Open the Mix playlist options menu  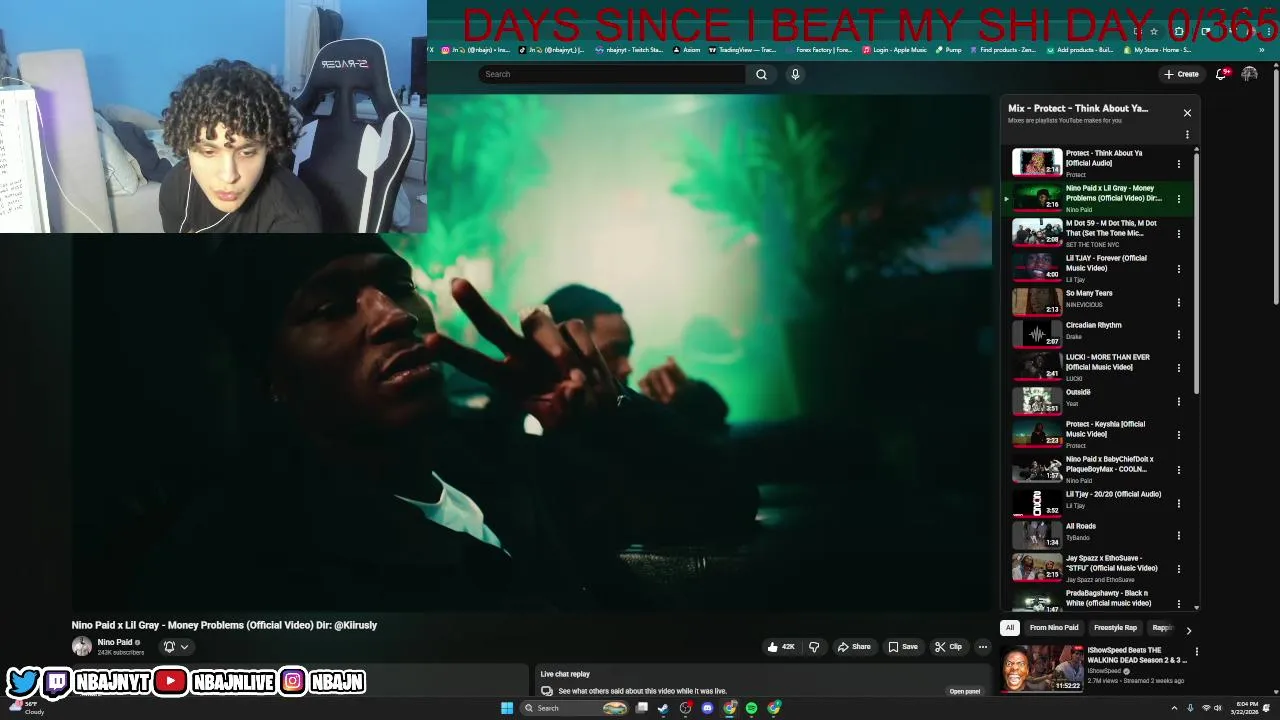[x=1187, y=134]
